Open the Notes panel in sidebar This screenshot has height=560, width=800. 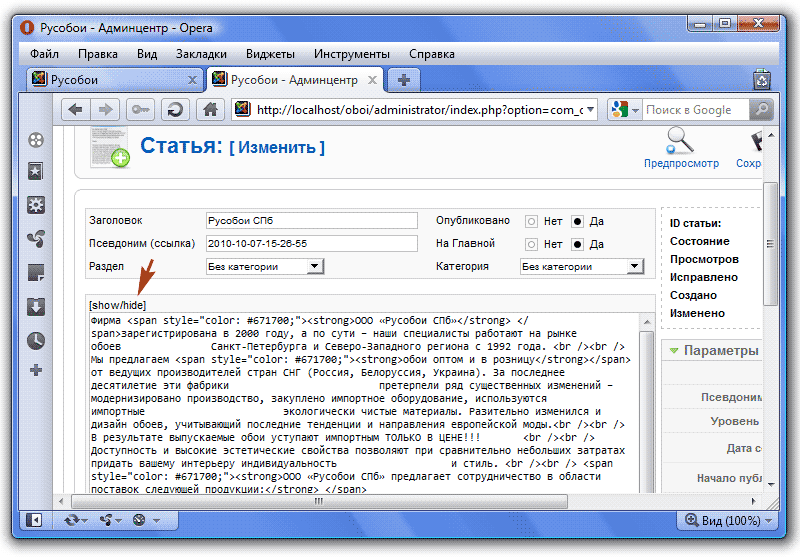[36, 272]
